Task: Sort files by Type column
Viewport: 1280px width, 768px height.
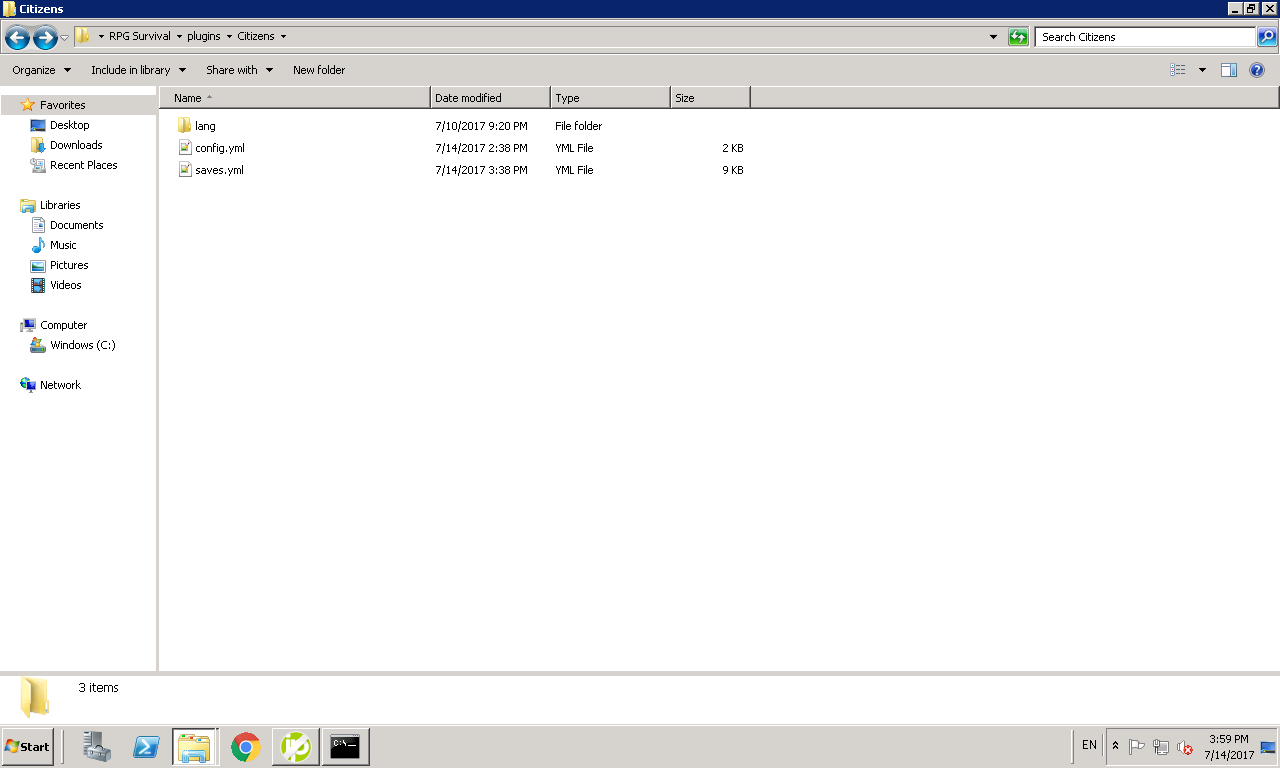Action: [610, 98]
